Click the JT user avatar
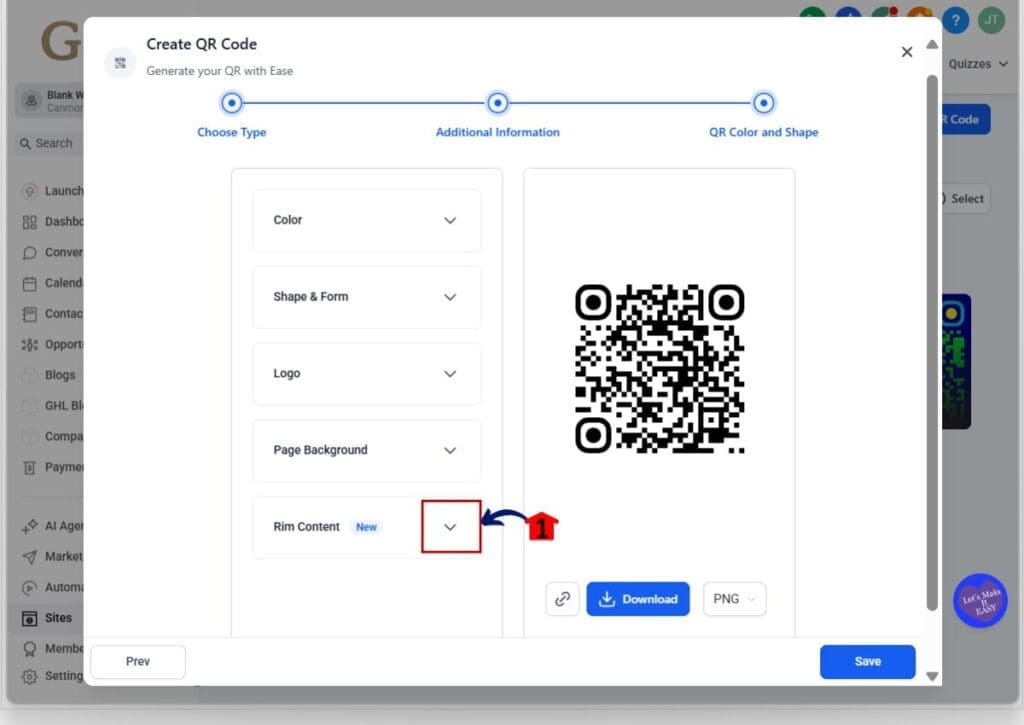Screen dimensions: 1024x725 point(990,20)
